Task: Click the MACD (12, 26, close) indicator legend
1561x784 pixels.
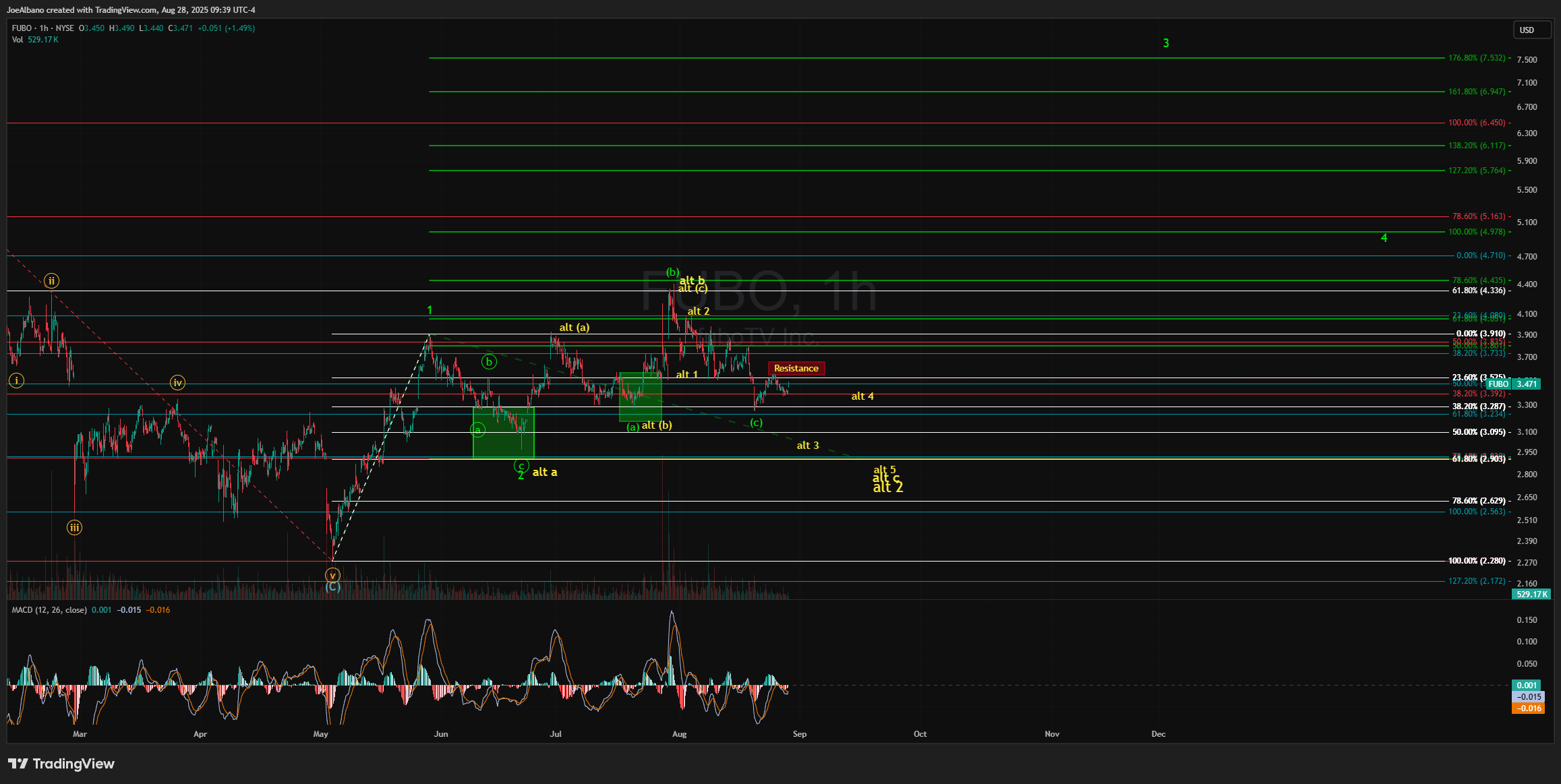Action: (49, 610)
